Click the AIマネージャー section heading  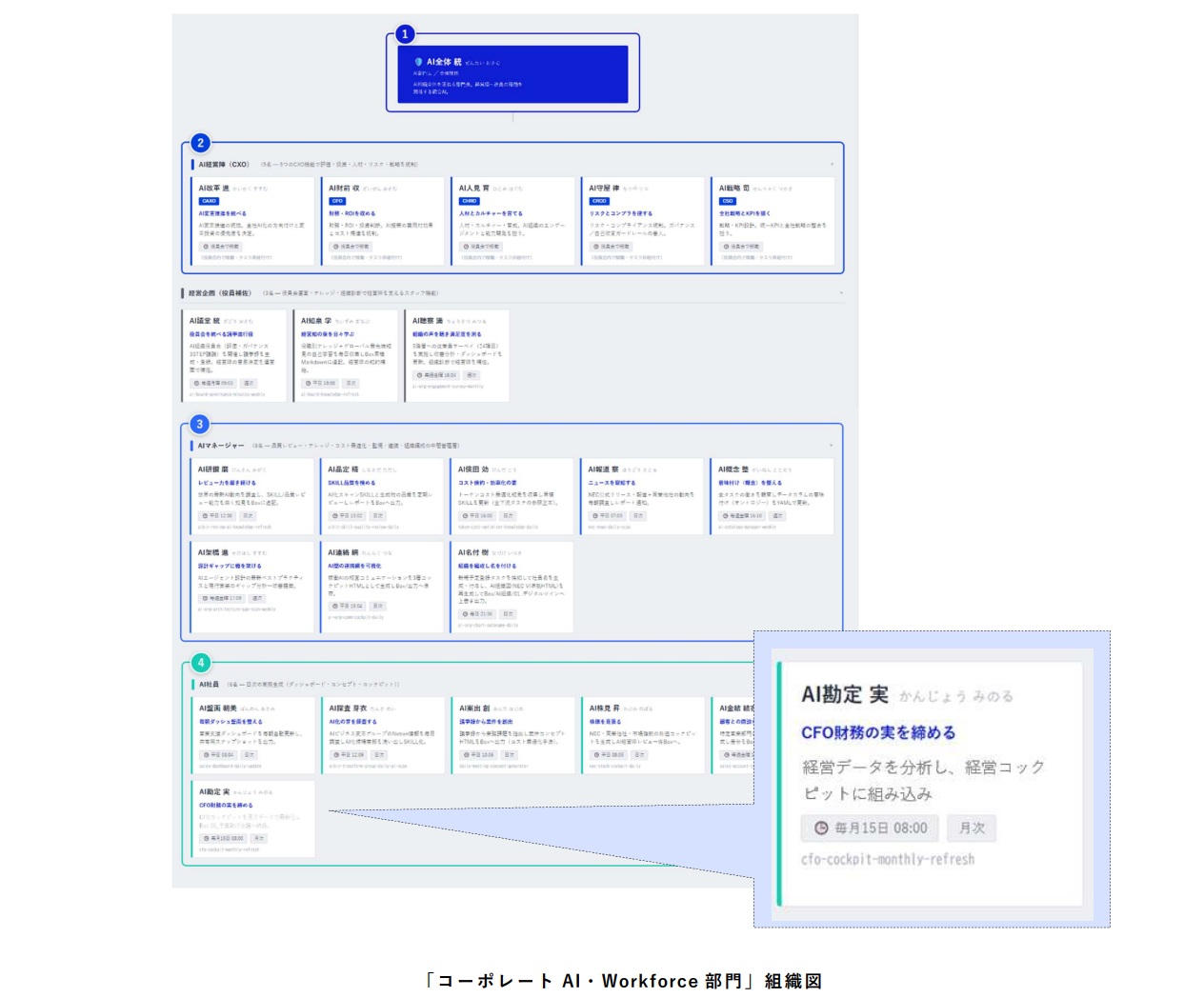point(221,445)
